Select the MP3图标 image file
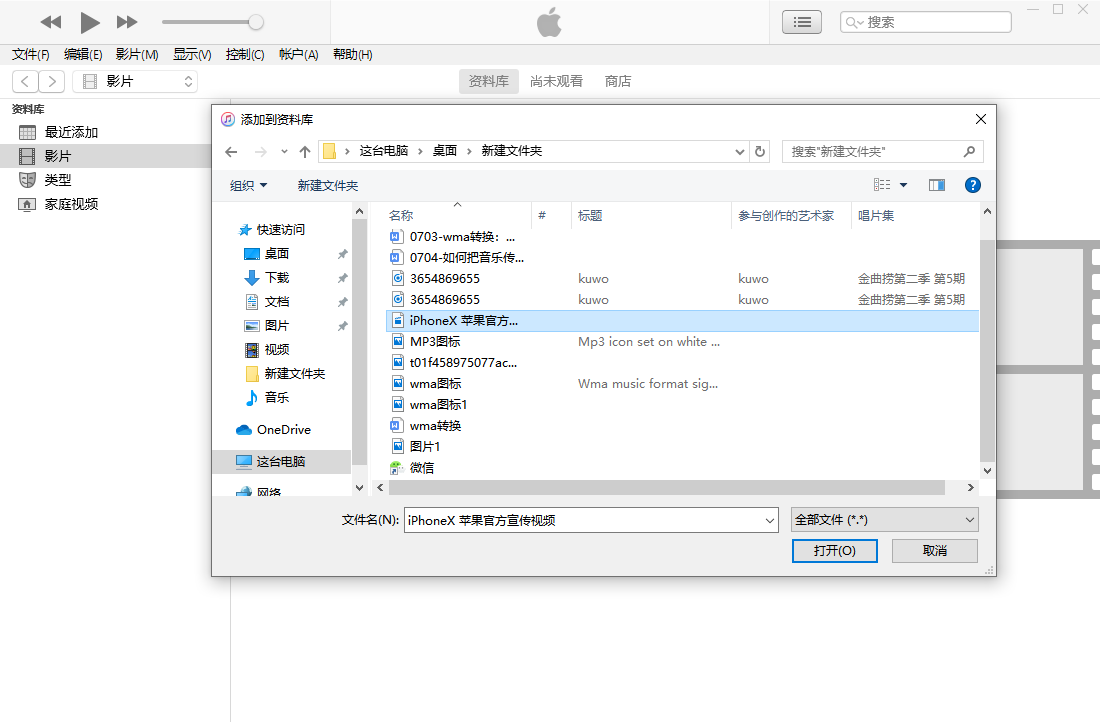 [434, 342]
